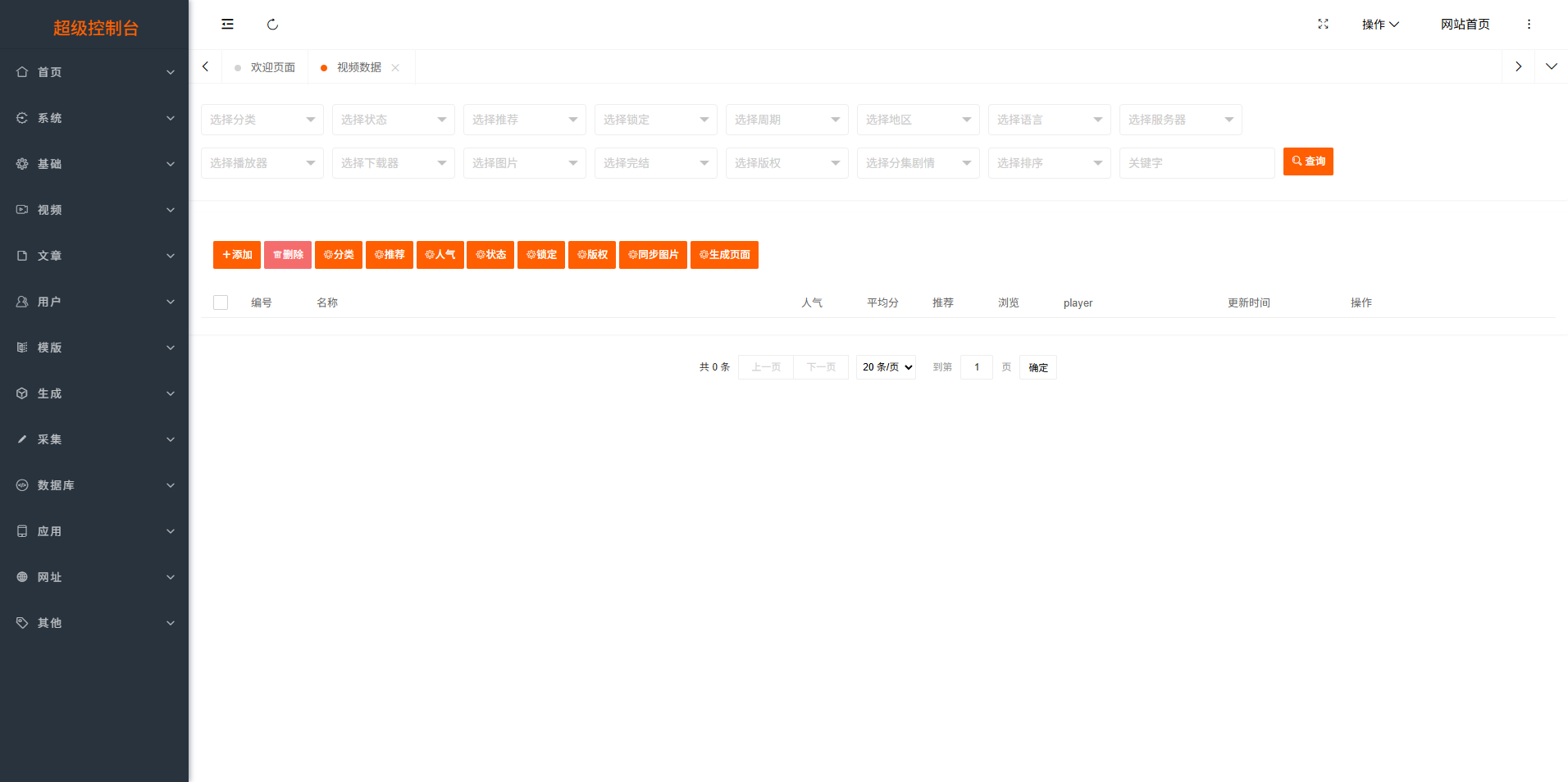Click the 同步图片 button
The image size is (1568, 782).
[x=653, y=255]
